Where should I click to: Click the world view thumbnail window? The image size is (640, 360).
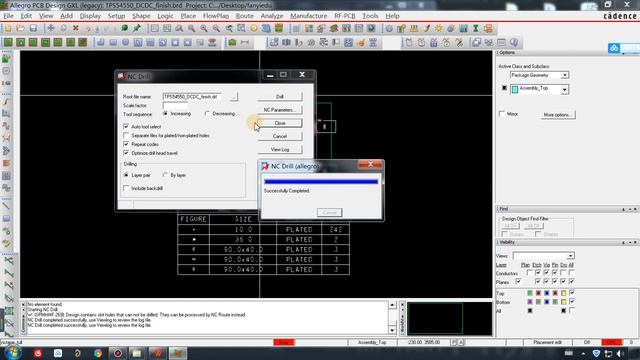tap(449, 319)
